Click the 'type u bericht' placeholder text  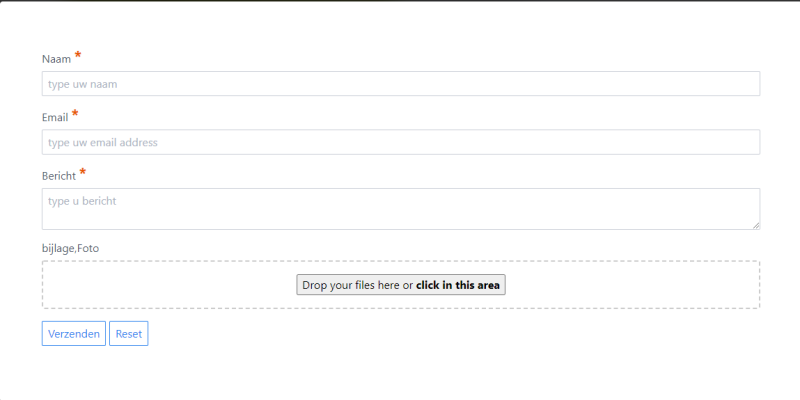tap(82, 201)
